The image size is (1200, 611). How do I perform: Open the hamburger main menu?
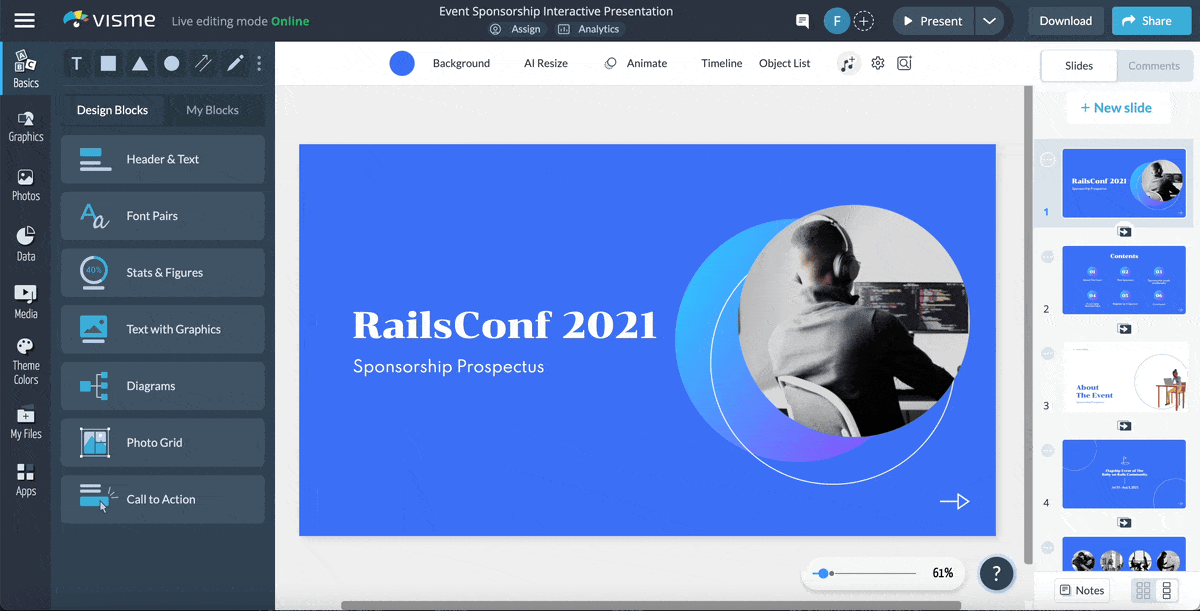click(x=25, y=21)
